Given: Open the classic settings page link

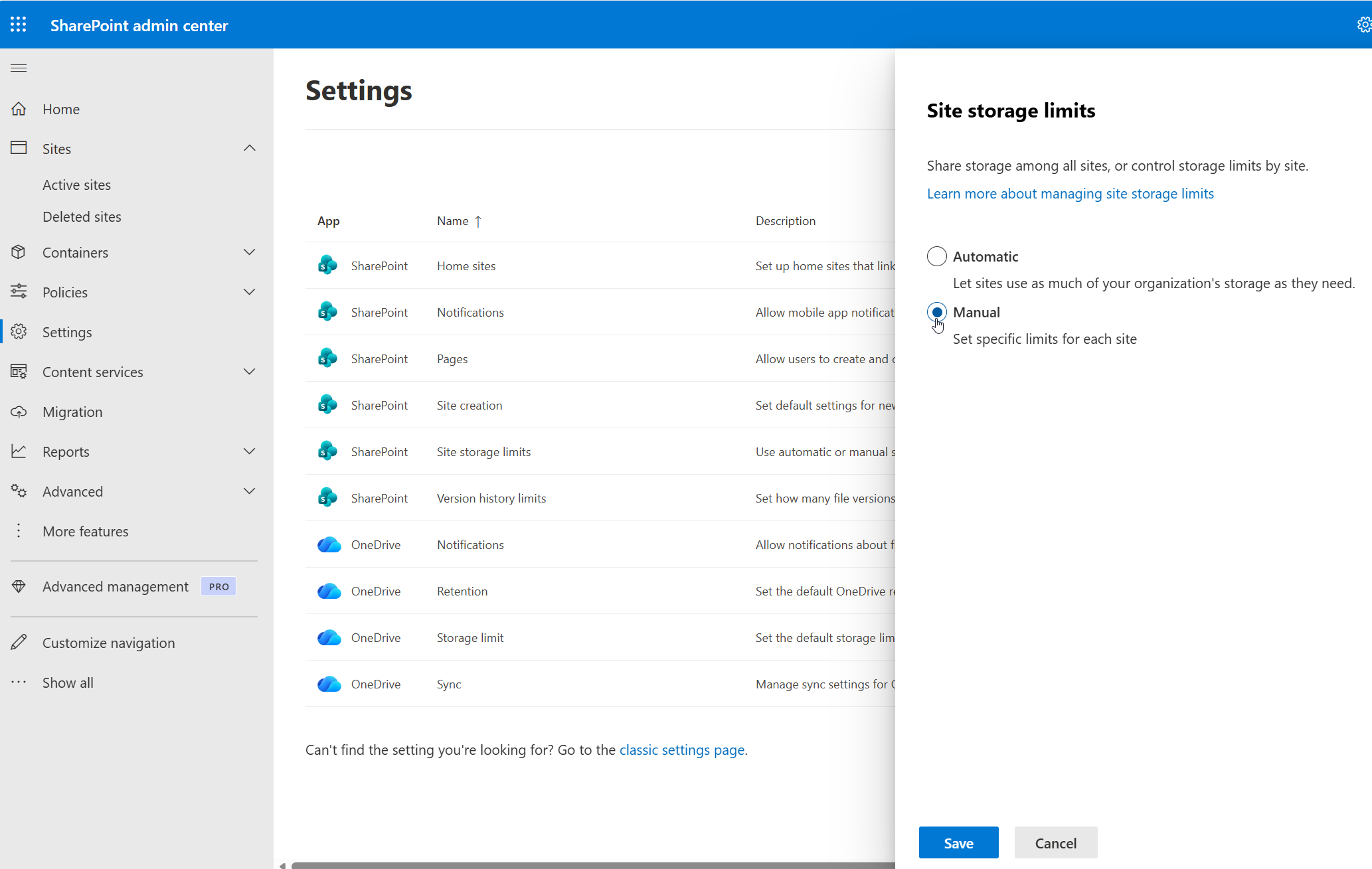Looking at the screenshot, I should 682,750.
